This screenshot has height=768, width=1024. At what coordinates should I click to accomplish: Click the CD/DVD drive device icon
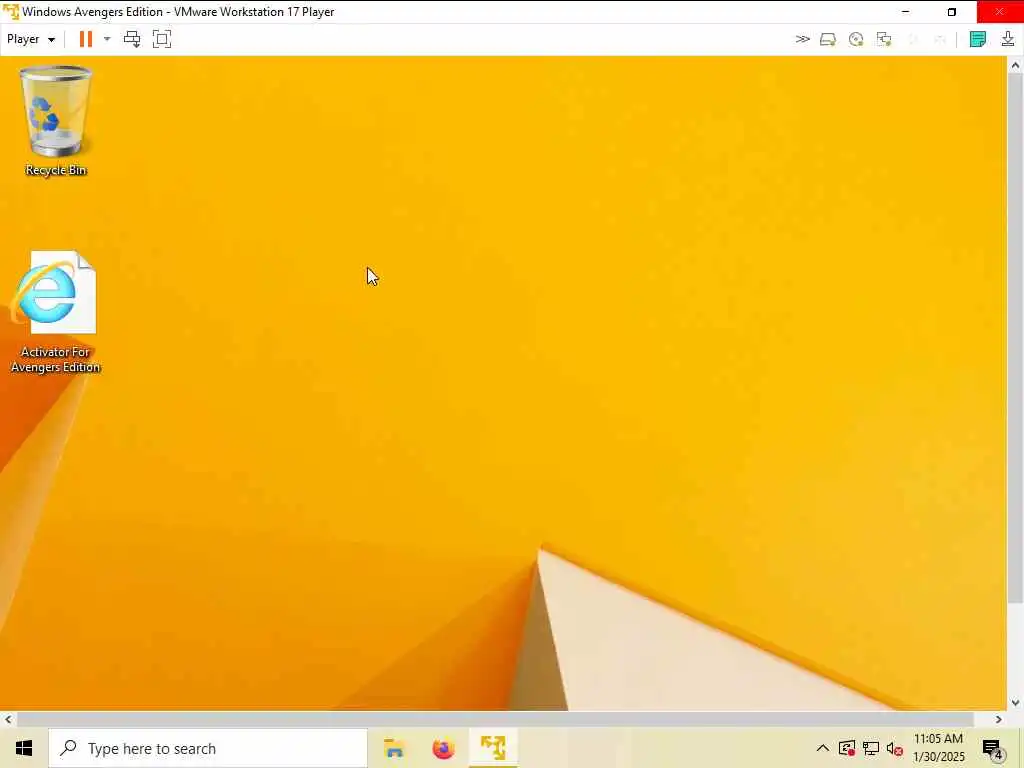[856, 39]
